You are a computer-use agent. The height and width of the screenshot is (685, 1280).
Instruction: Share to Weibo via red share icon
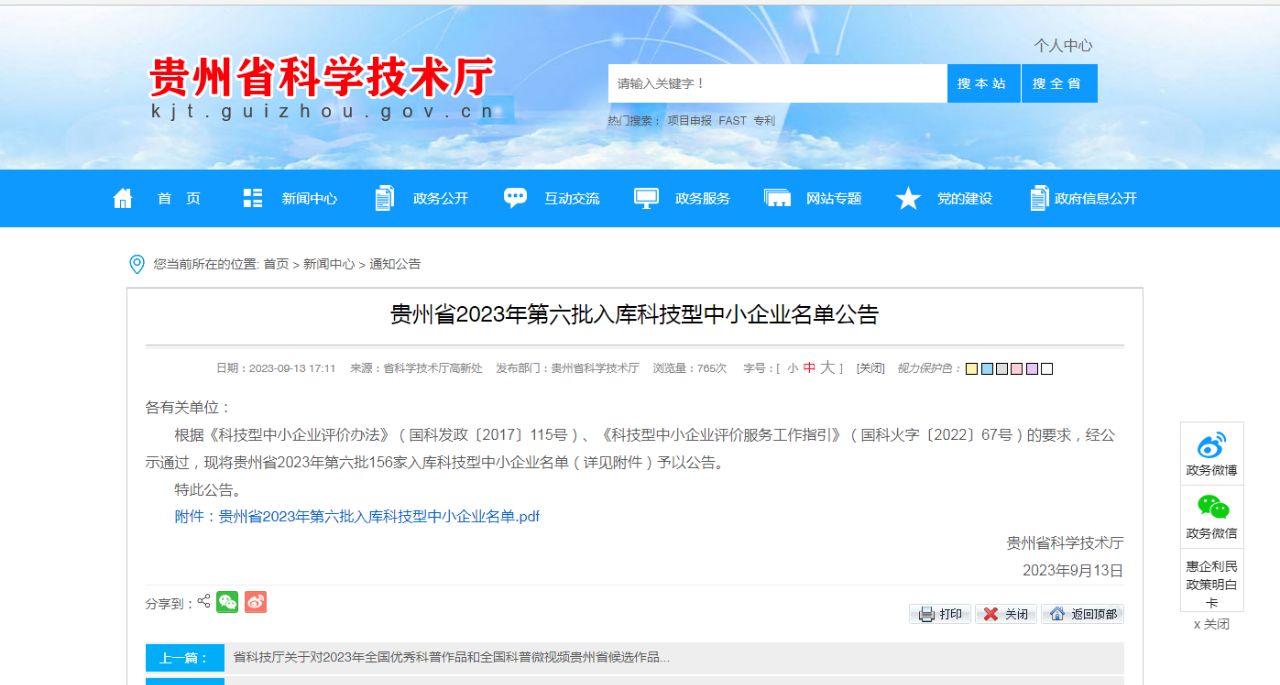pyautogui.click(x=254, y=602)
